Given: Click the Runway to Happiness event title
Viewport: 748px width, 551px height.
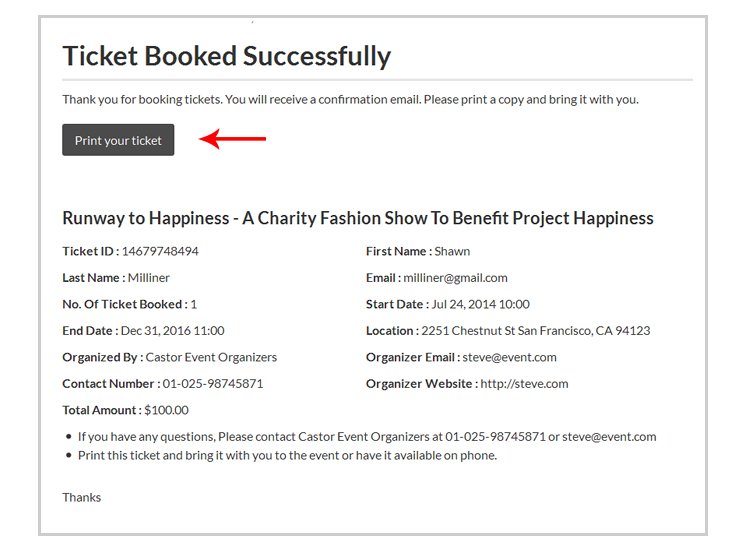Looking at the screenshot, I should pos(358,218).
